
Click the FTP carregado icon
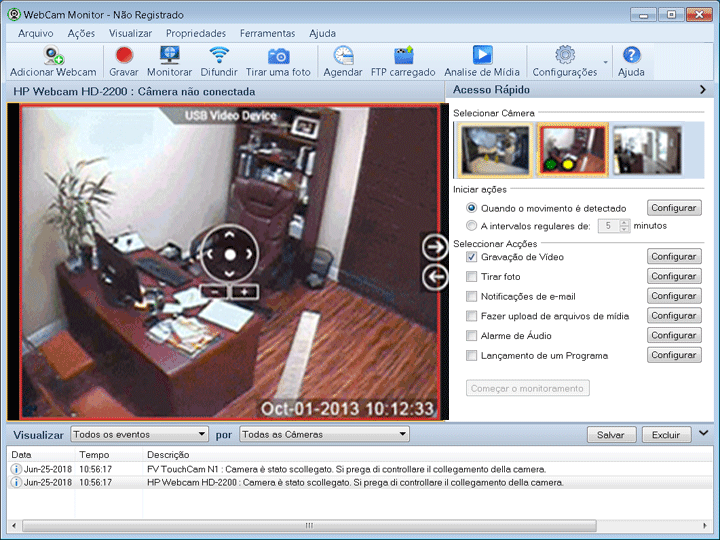click(x=403, y=56)
